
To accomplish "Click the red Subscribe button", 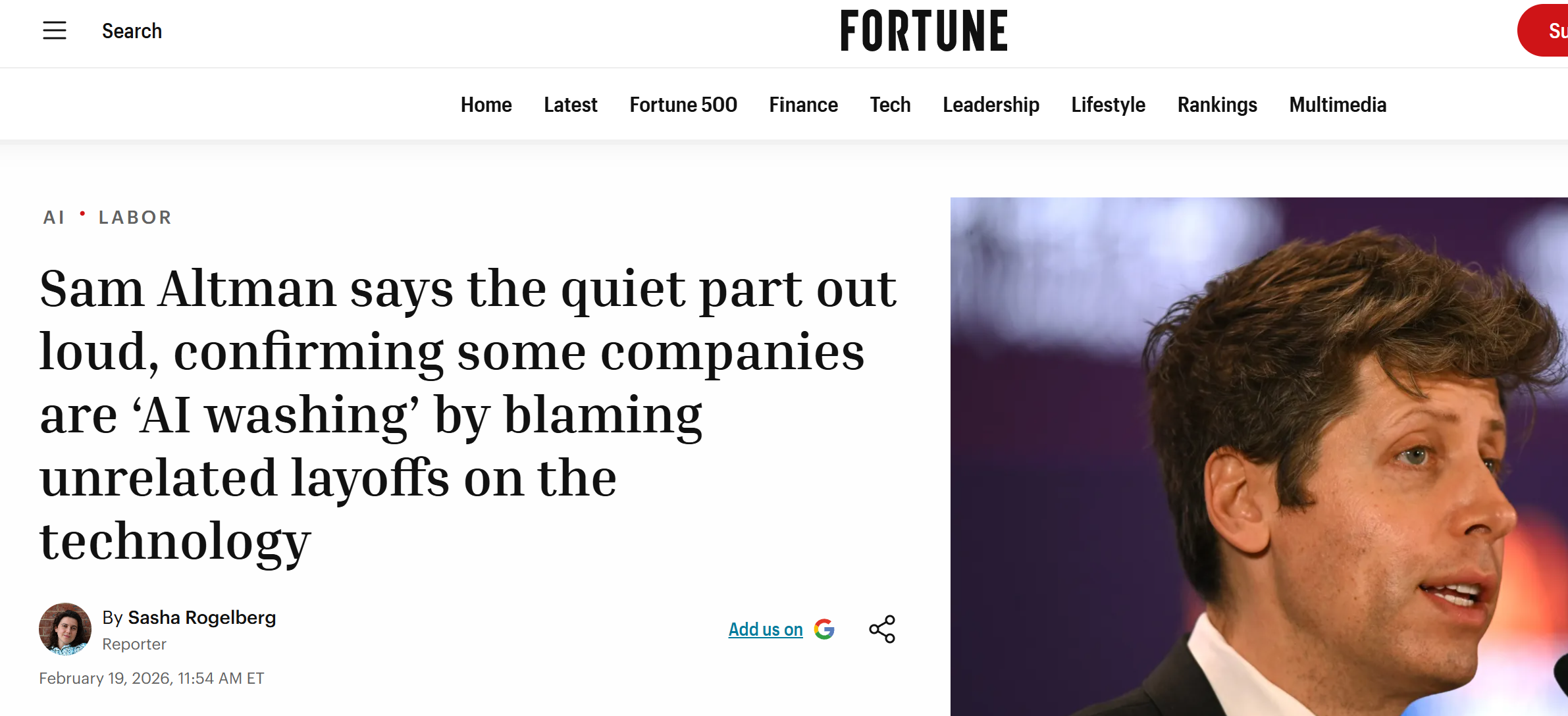I will [x=1547, y=30].
